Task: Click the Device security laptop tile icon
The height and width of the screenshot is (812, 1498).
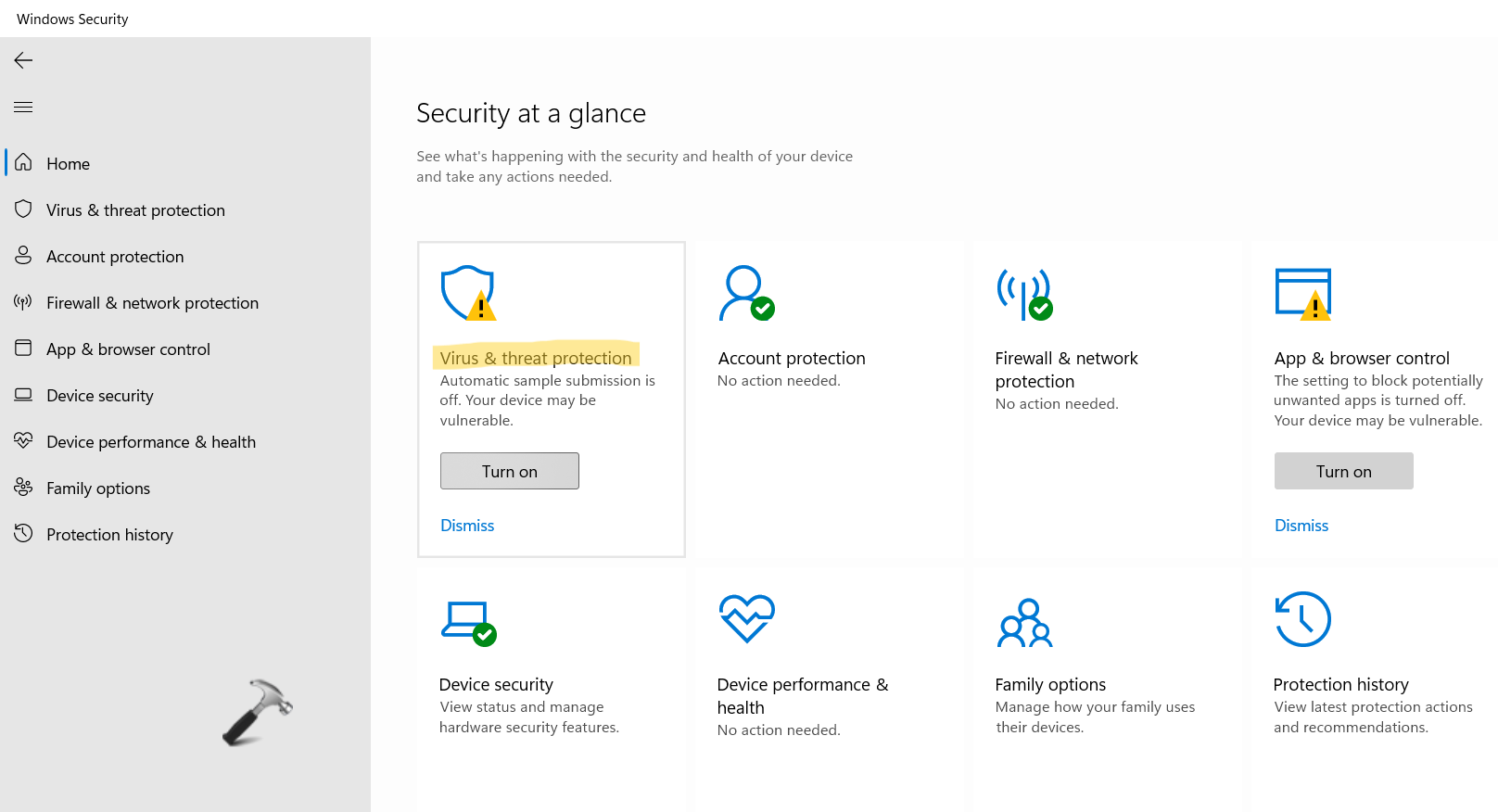Action: pos(468,620)
